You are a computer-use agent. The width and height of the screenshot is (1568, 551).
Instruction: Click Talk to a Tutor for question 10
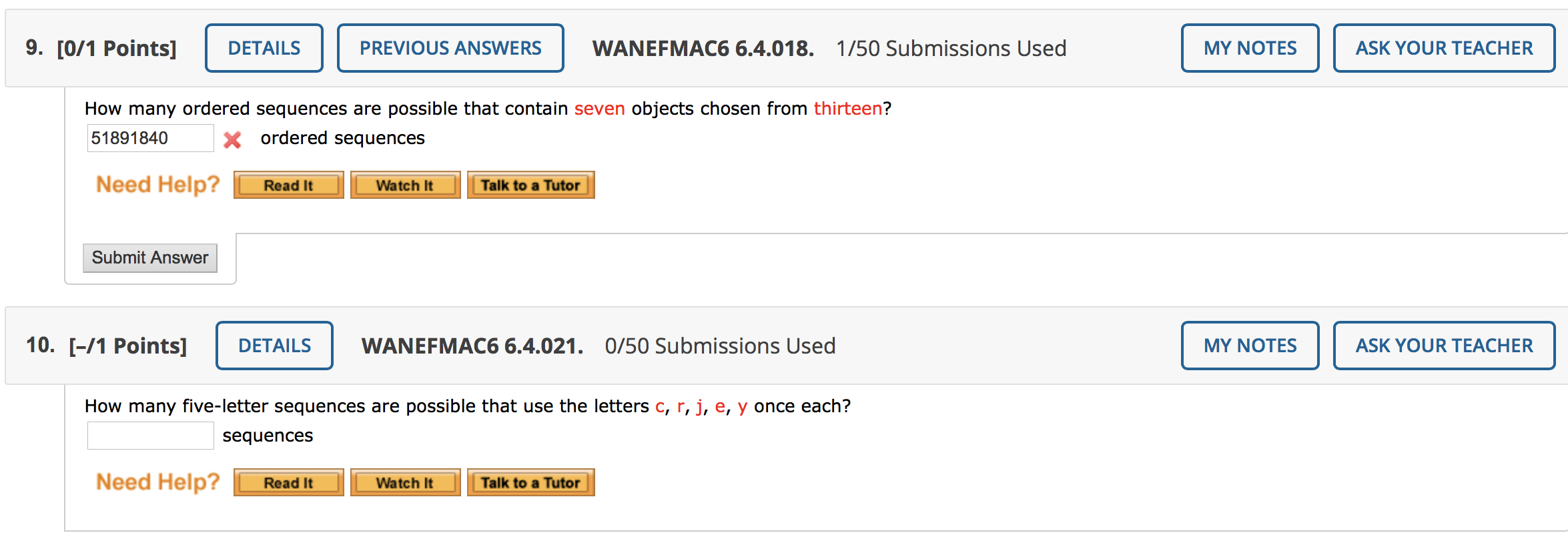pos(530,483)
